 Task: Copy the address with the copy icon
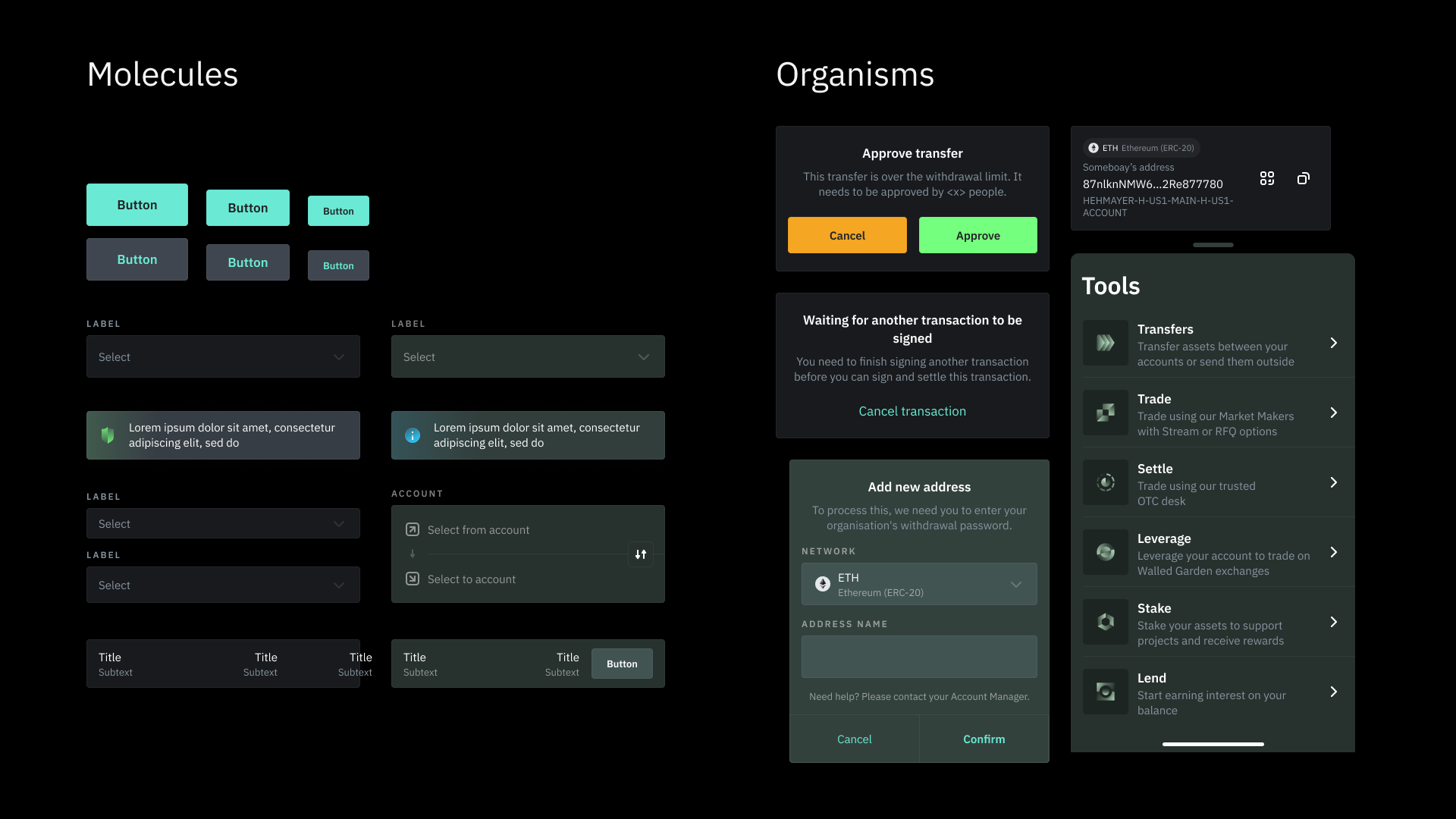(1303, 178)
